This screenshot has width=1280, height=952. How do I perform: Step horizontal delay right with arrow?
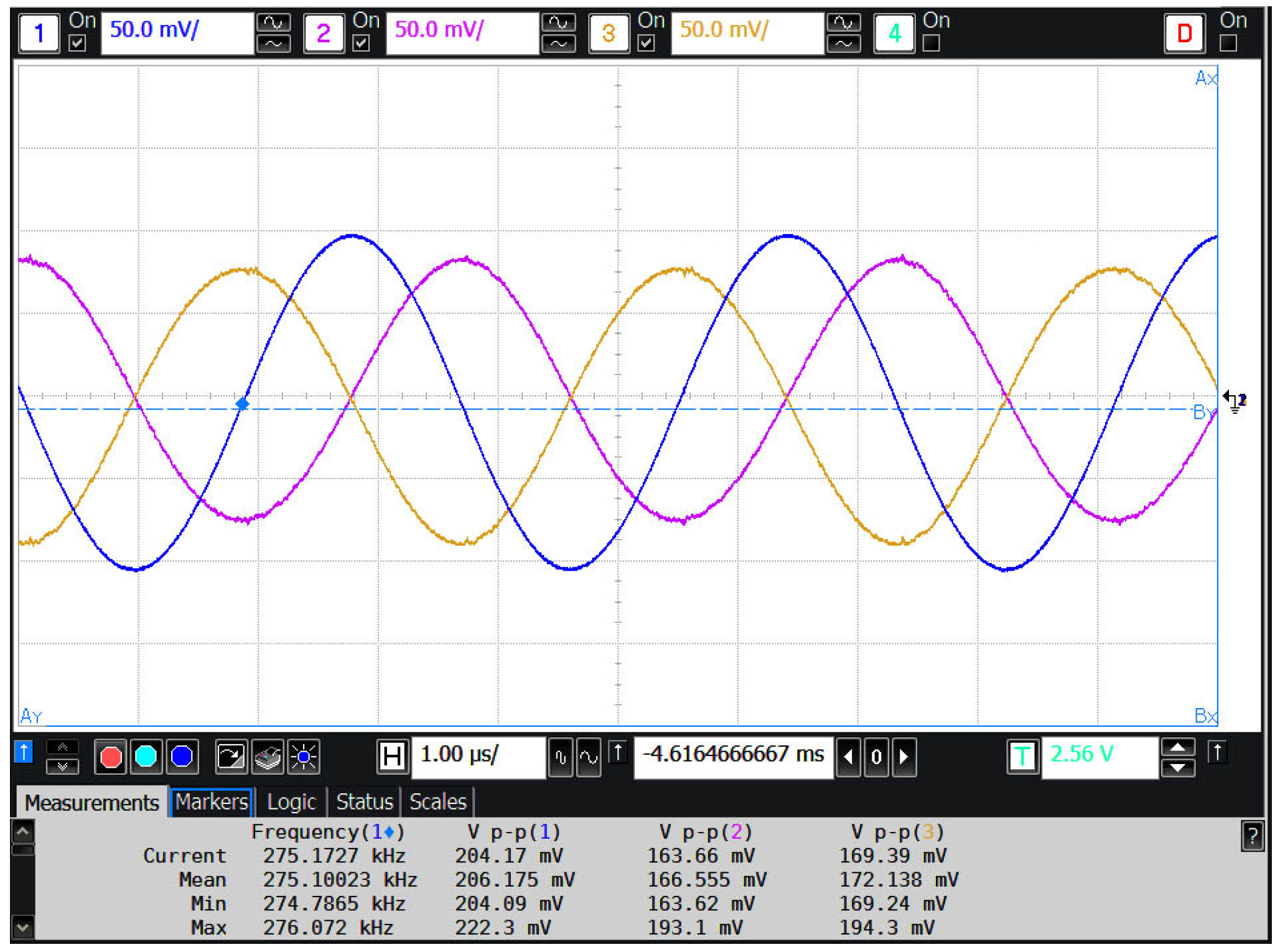pyautogui.click(x=904, y=757)
